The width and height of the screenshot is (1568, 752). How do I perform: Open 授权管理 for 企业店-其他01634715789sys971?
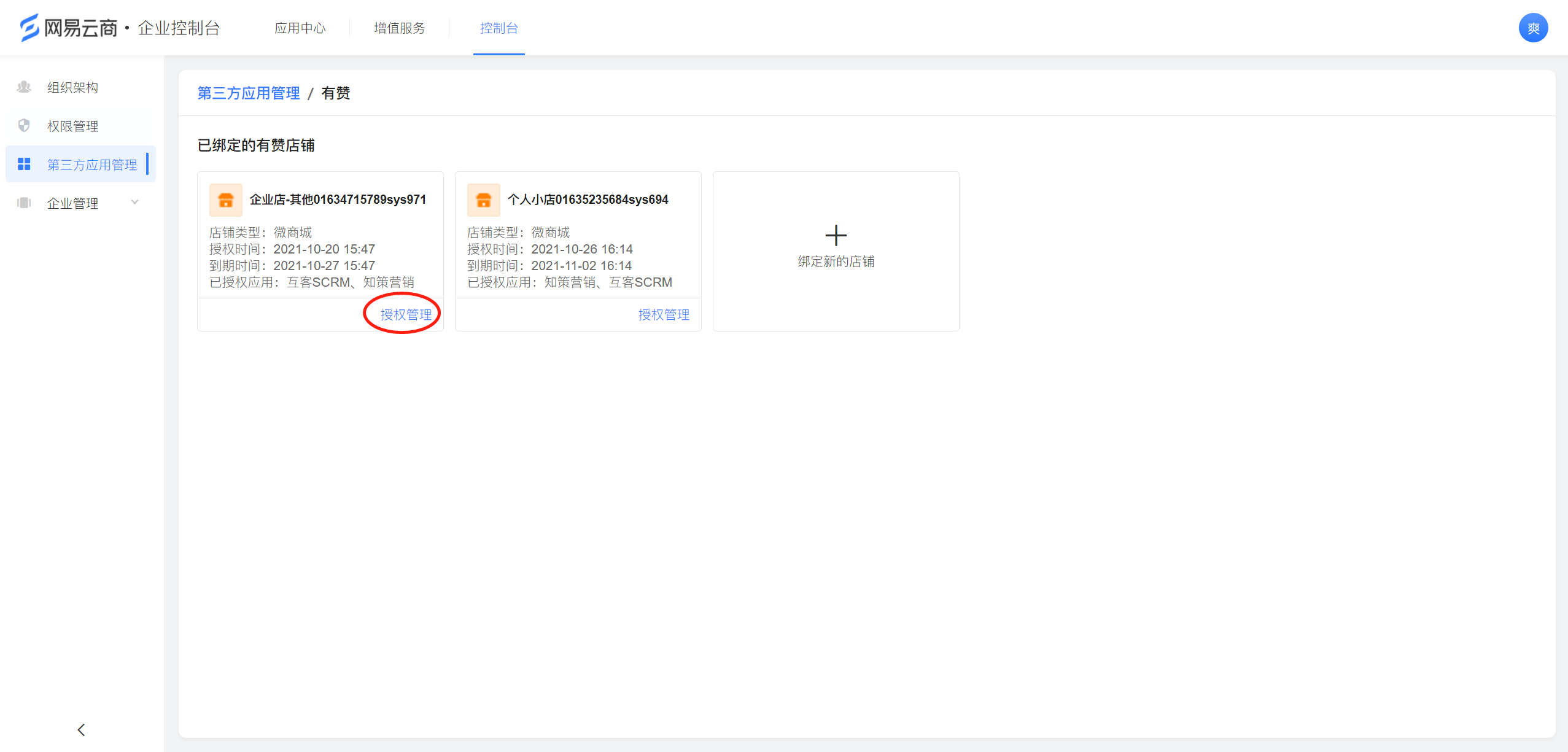(406, 315)
